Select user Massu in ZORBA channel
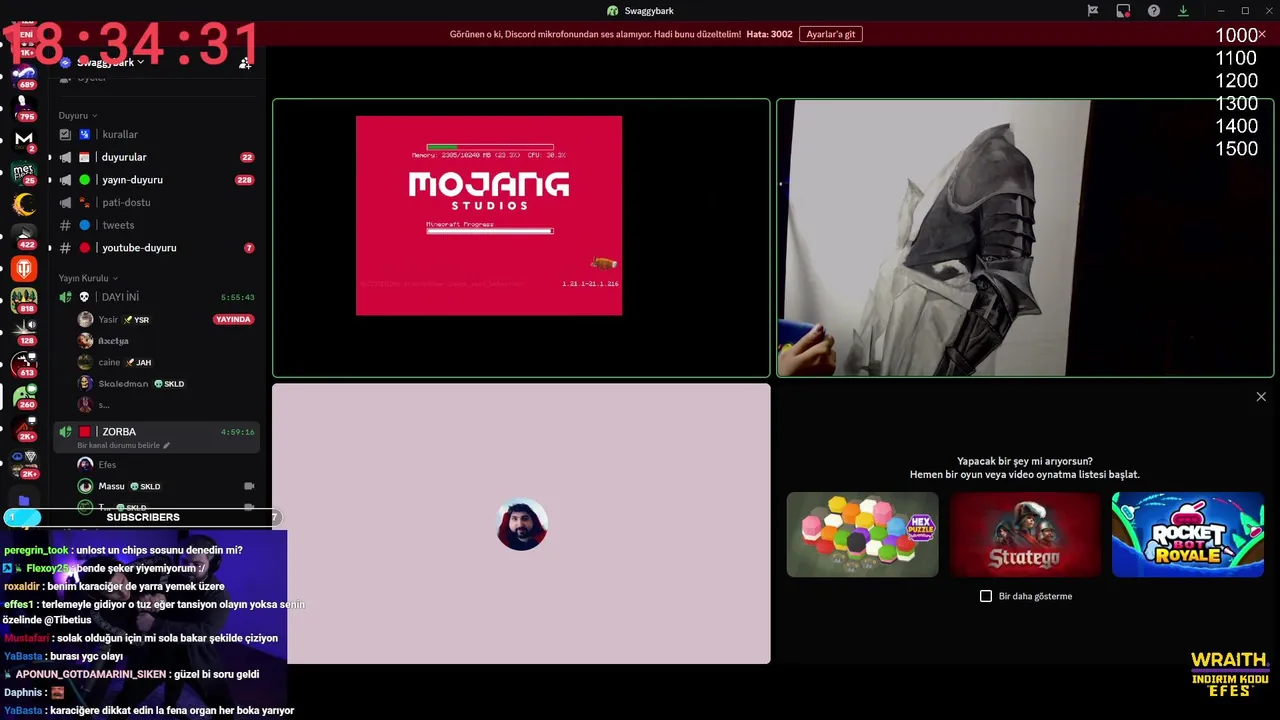1280x720 pixels. pos(166,486)
